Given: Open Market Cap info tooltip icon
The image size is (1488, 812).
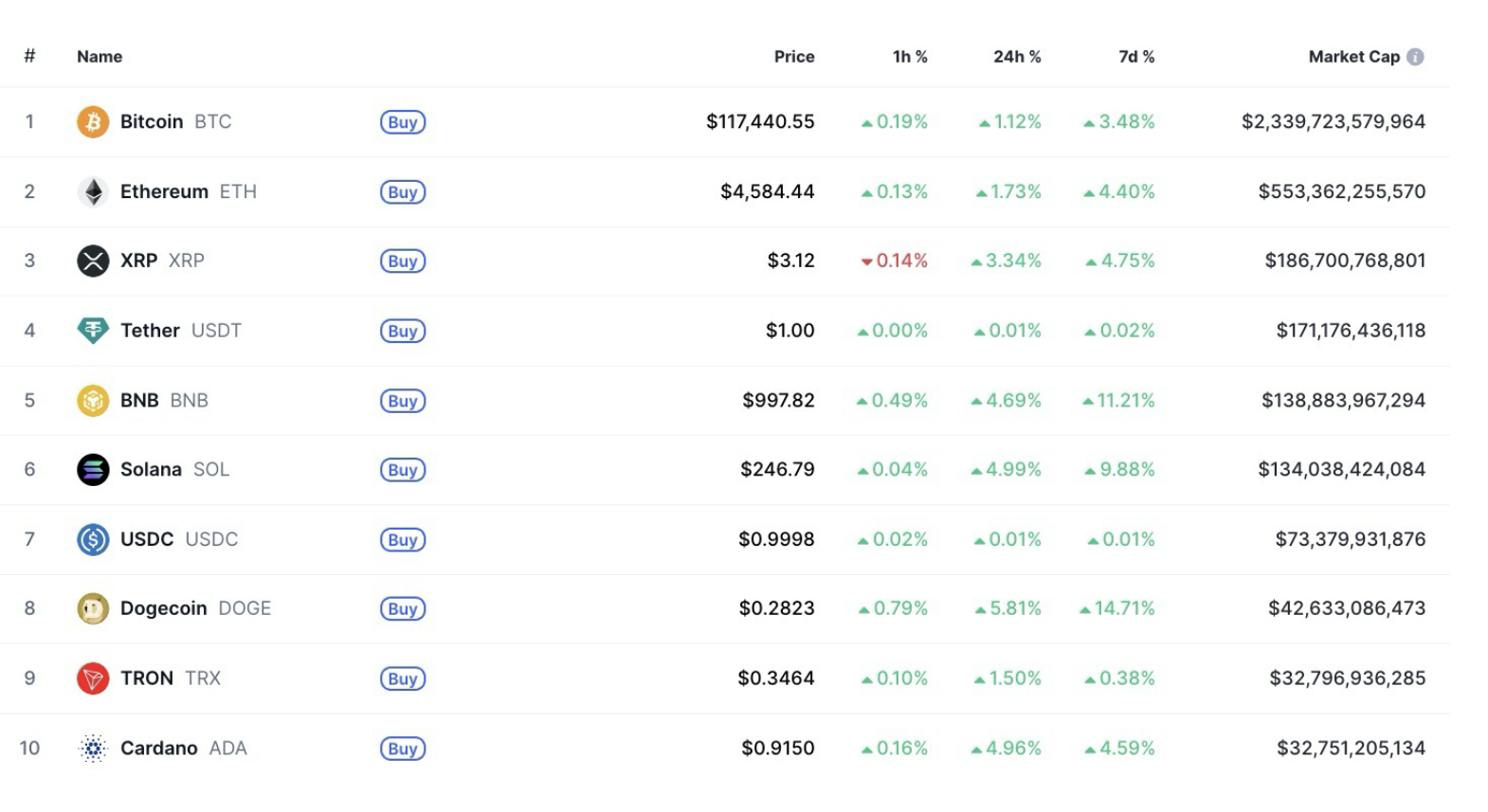Looking at the screenshot, I should click(x=1415, y=57).
